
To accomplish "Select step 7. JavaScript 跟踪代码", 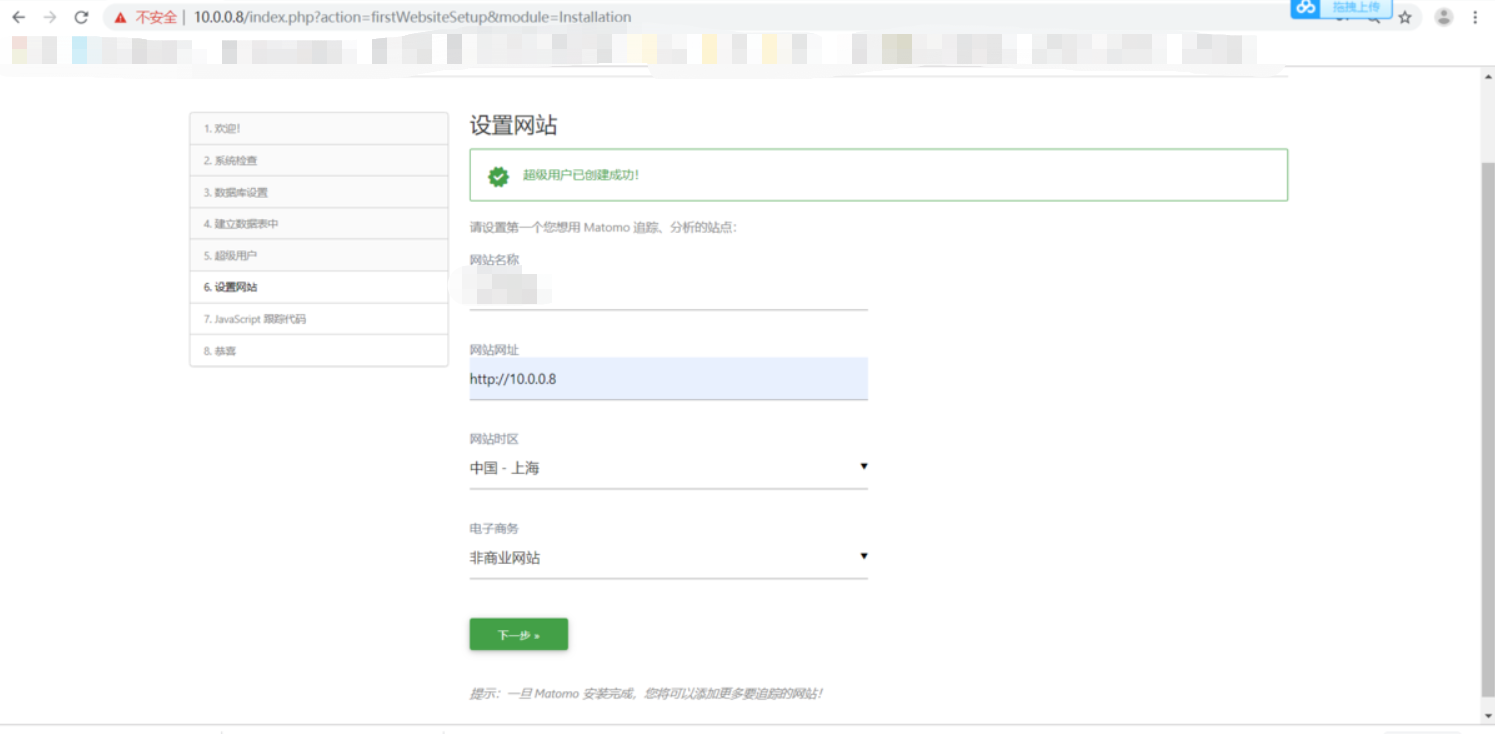I will [319, 319].
